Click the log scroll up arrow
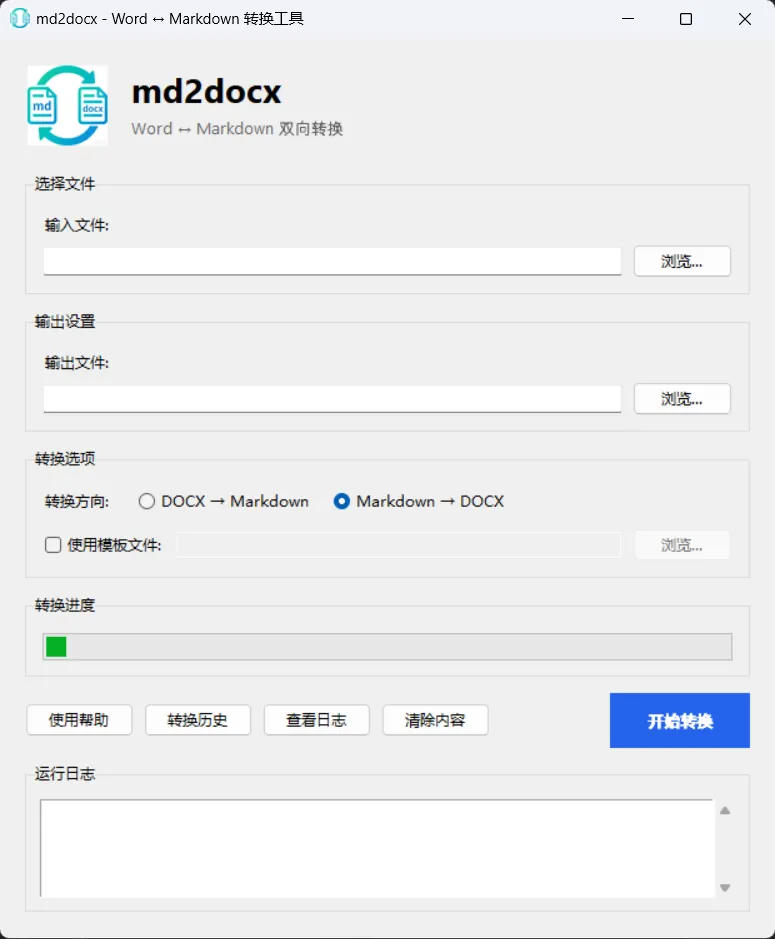 (x=725, y=811)
